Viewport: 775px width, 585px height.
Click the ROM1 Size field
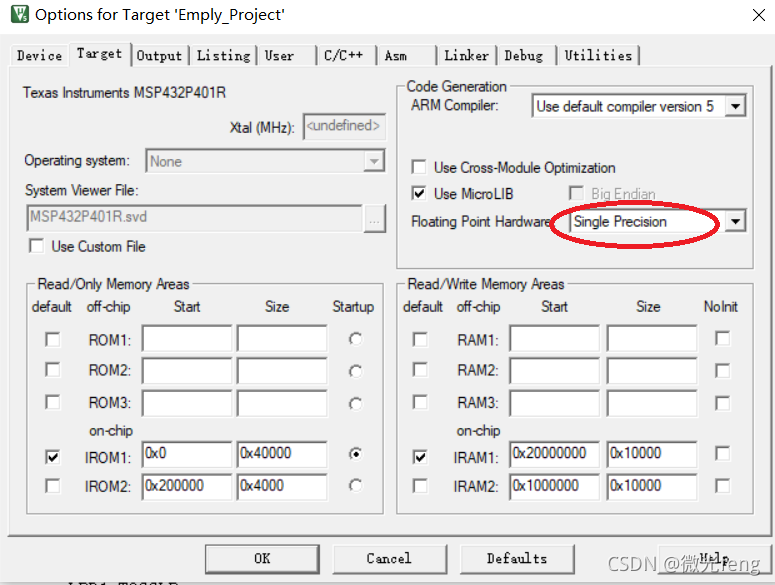(282, 338)
